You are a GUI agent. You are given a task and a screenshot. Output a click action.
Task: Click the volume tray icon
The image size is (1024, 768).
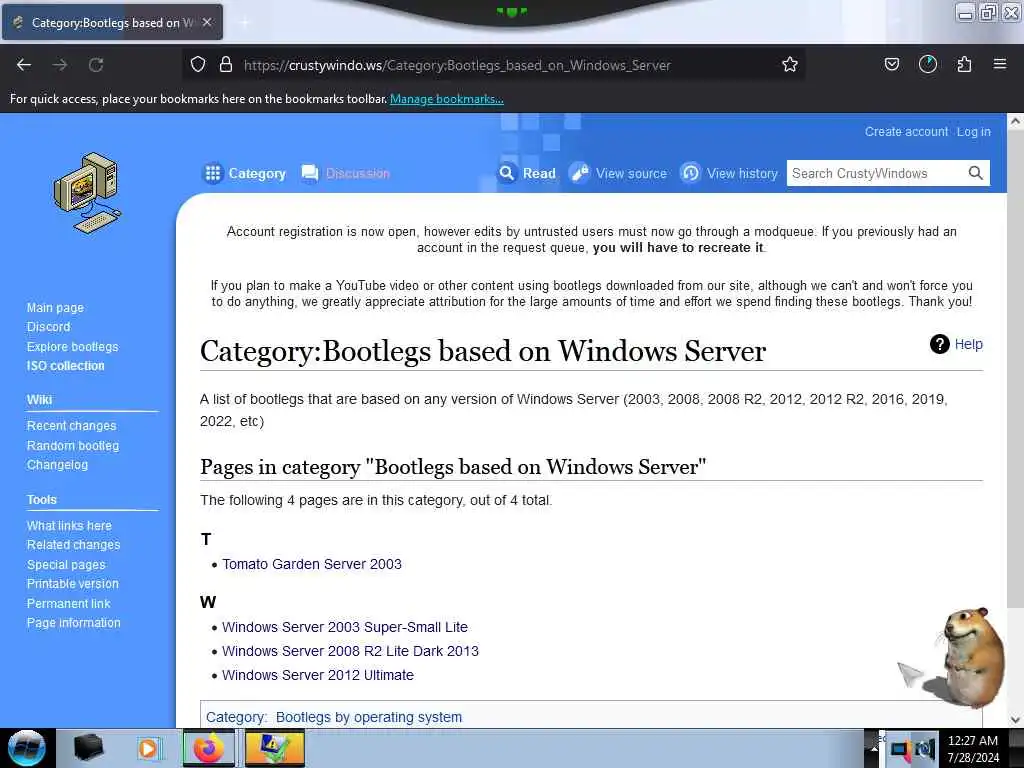(x=925, y=750)
